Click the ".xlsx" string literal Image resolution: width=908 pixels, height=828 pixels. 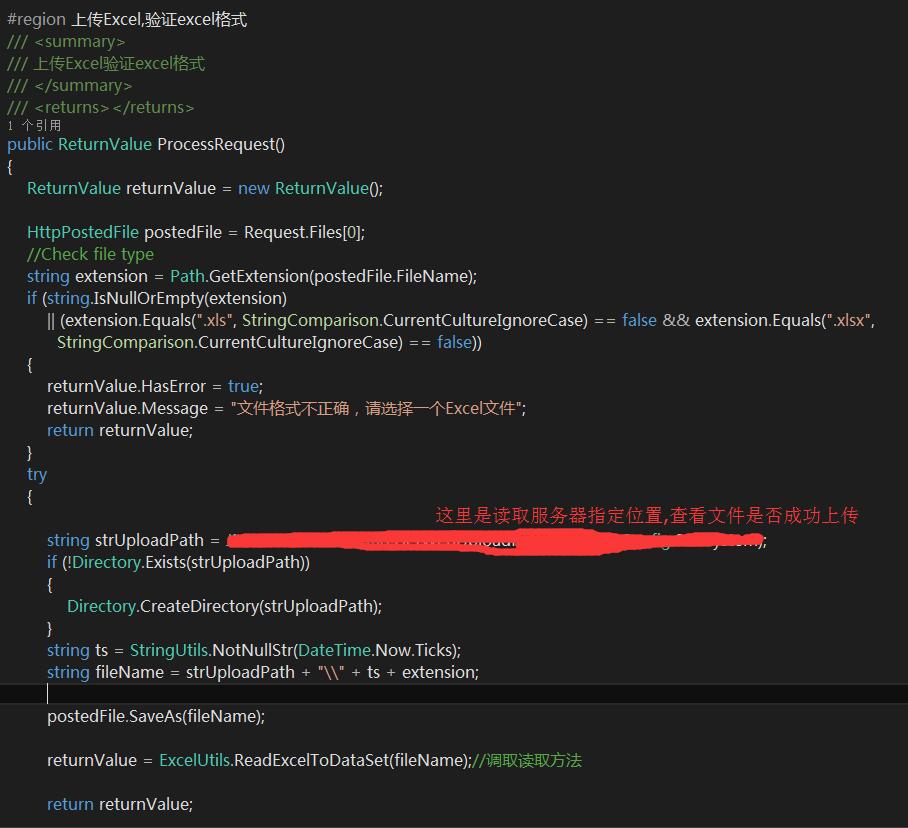(848, 320)
